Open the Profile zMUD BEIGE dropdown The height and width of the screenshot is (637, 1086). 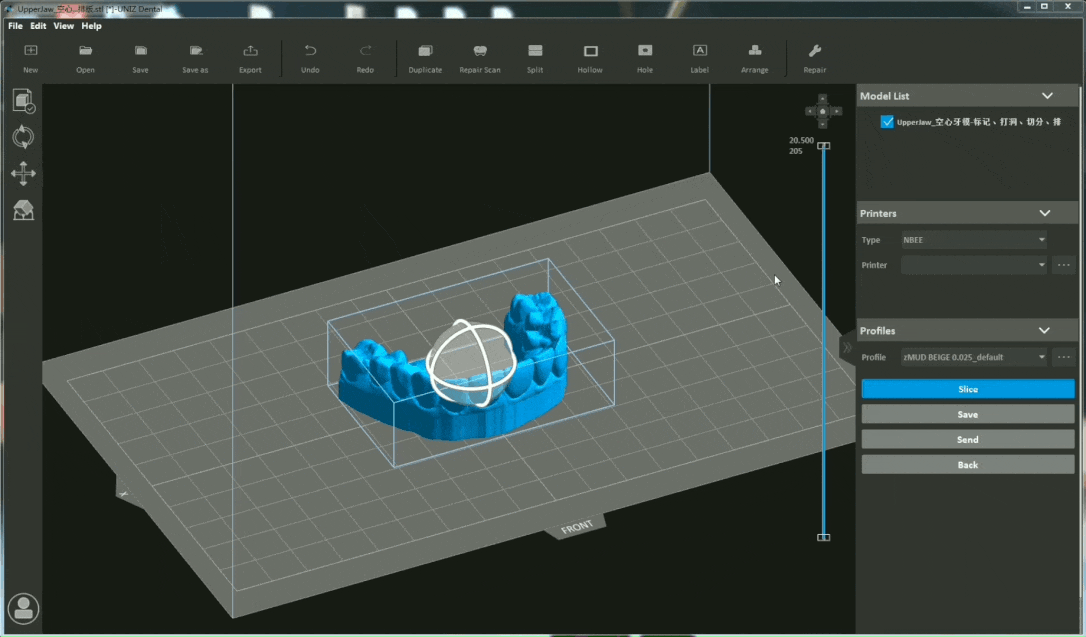974,357
